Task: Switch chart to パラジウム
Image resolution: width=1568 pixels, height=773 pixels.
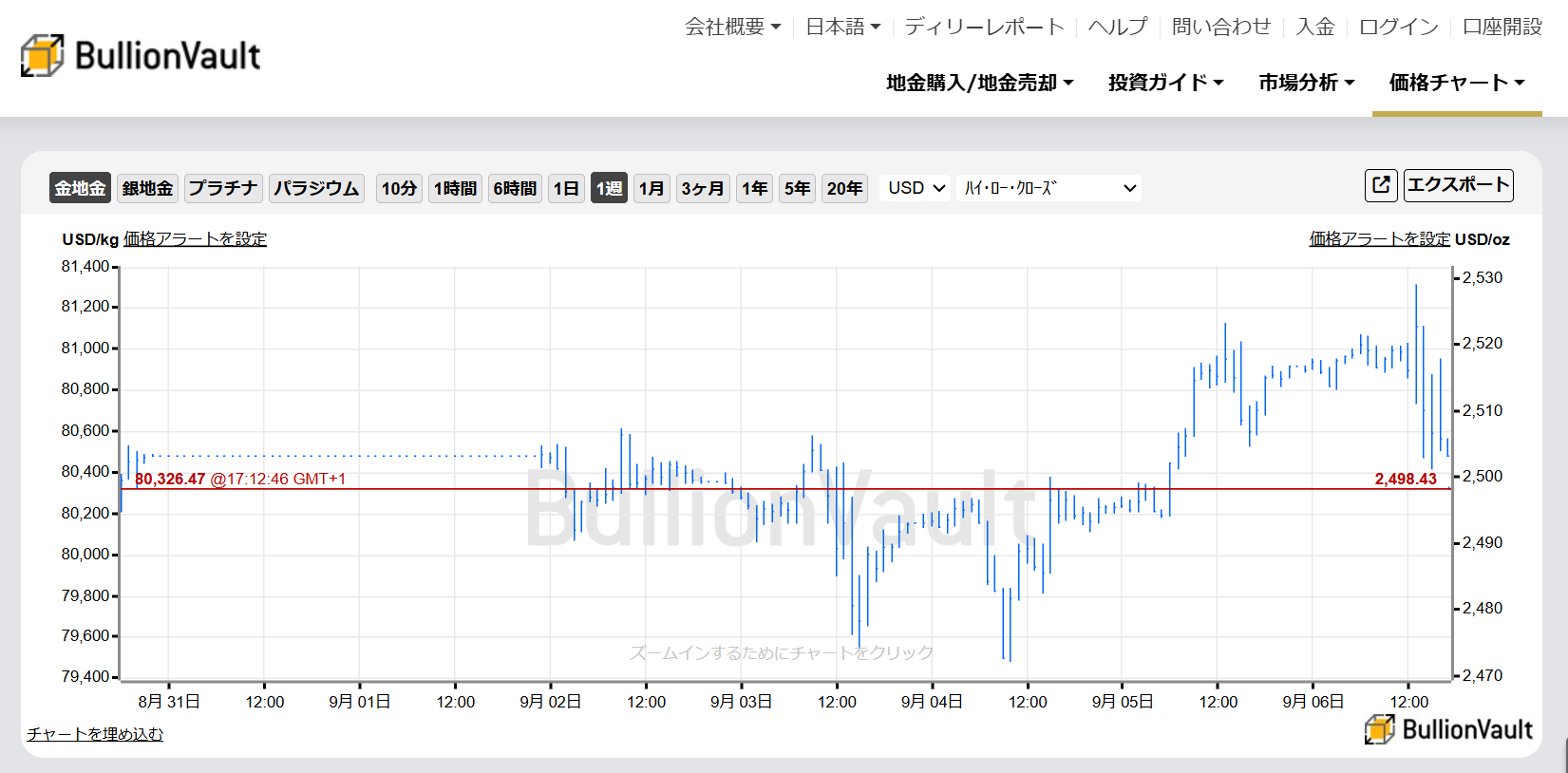Action: click(x=316, y=188)
